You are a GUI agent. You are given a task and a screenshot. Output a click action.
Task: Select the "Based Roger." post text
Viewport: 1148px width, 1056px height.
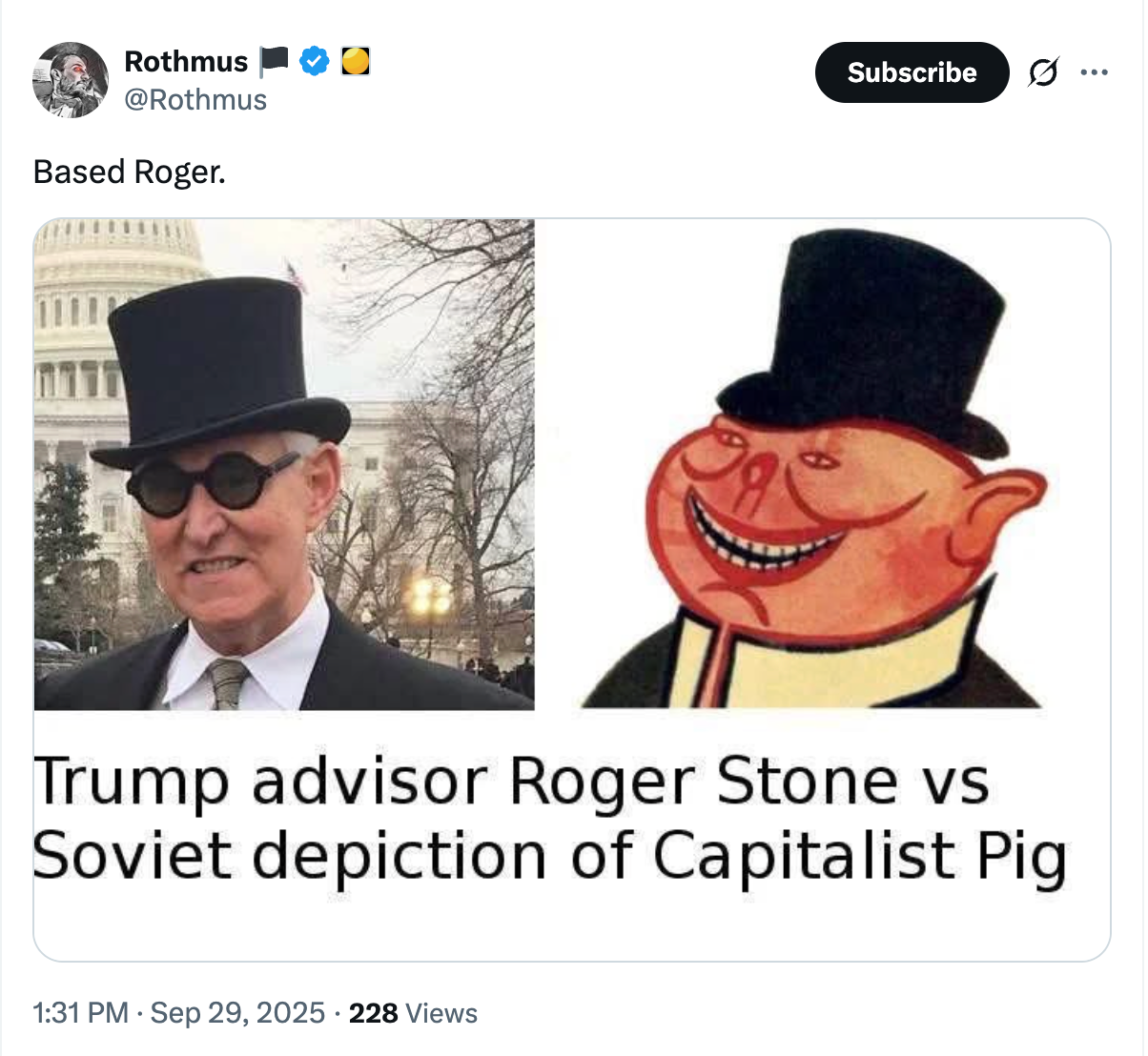click(130, 173)
